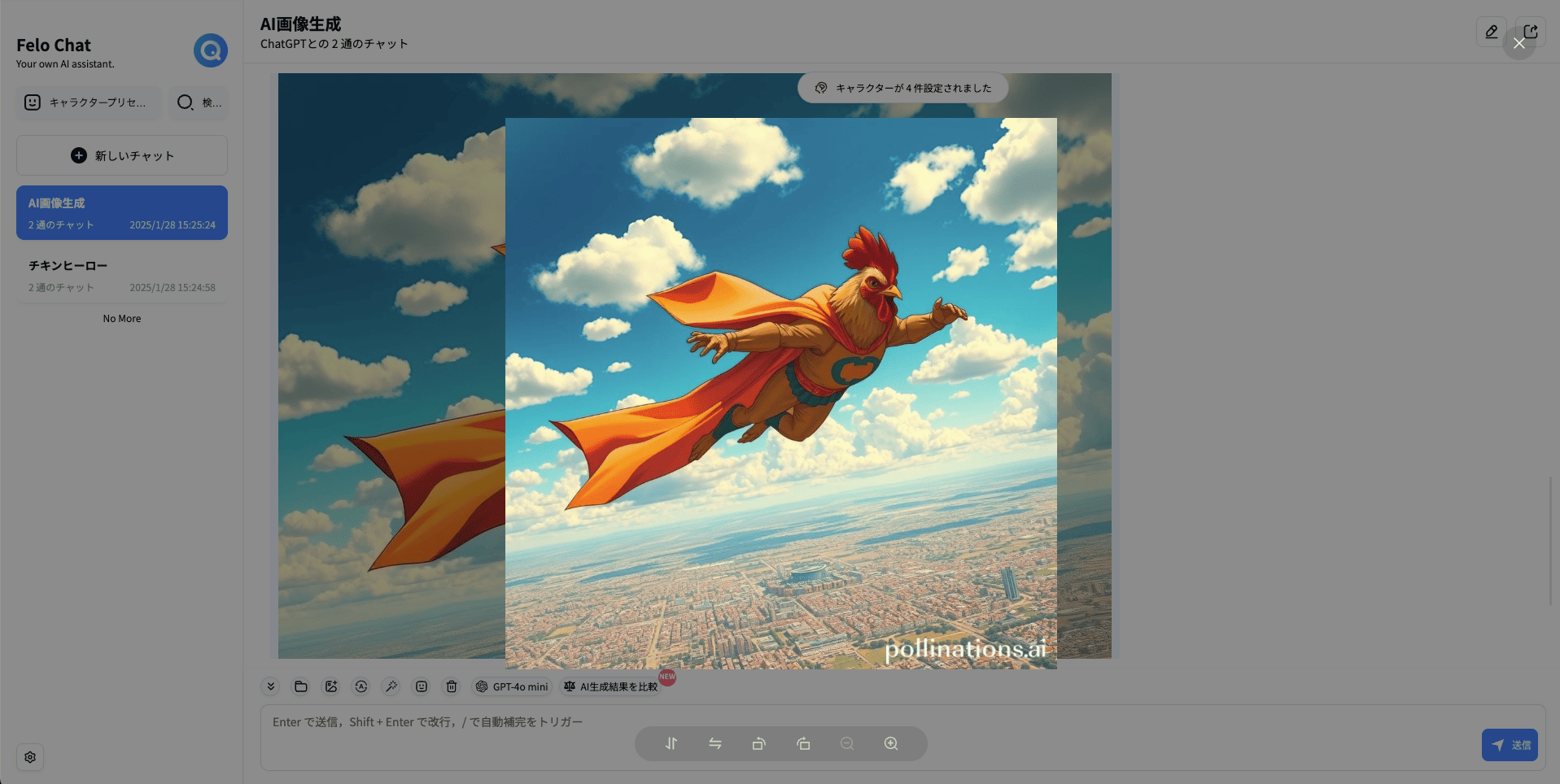Open the settings gear in sidebar
The width and height of the screenshot is (1560, 784).
pos(30,757)
